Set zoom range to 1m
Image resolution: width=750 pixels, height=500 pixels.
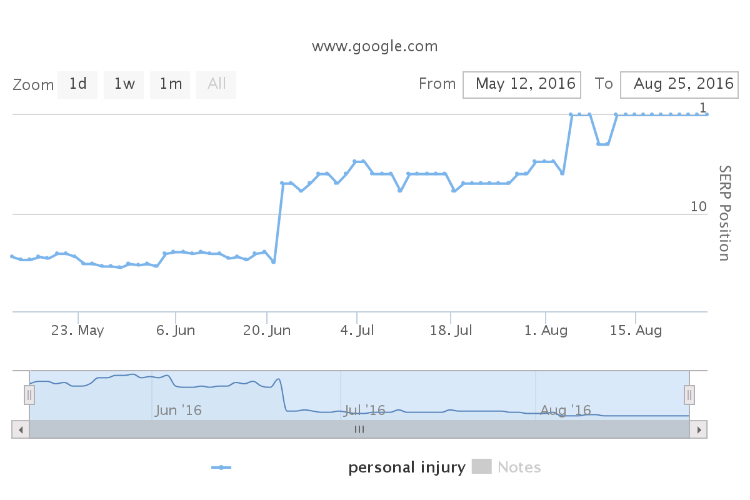point(170,85)
